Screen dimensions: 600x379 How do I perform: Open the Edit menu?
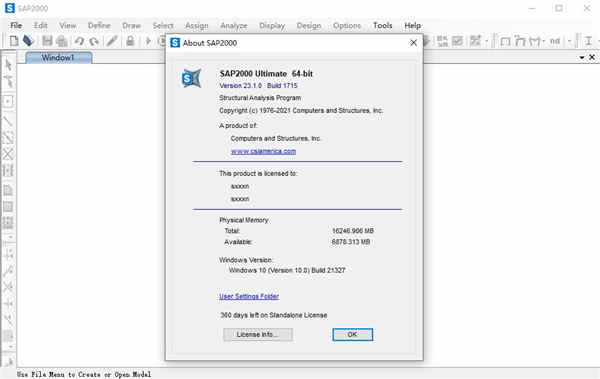click(x=40, y=25)
